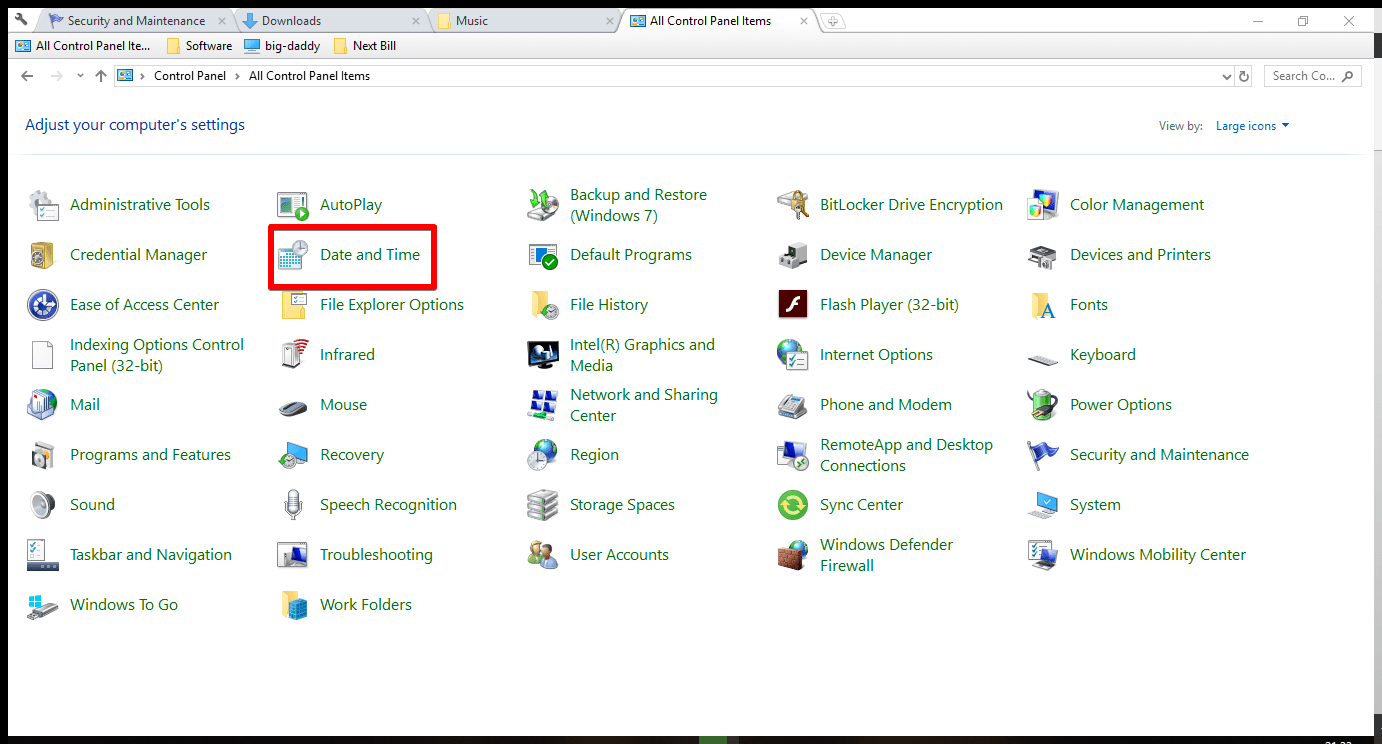This screenshot has height=744, width=1382.
Task: Open Region settings
Action: coord(593,455)
